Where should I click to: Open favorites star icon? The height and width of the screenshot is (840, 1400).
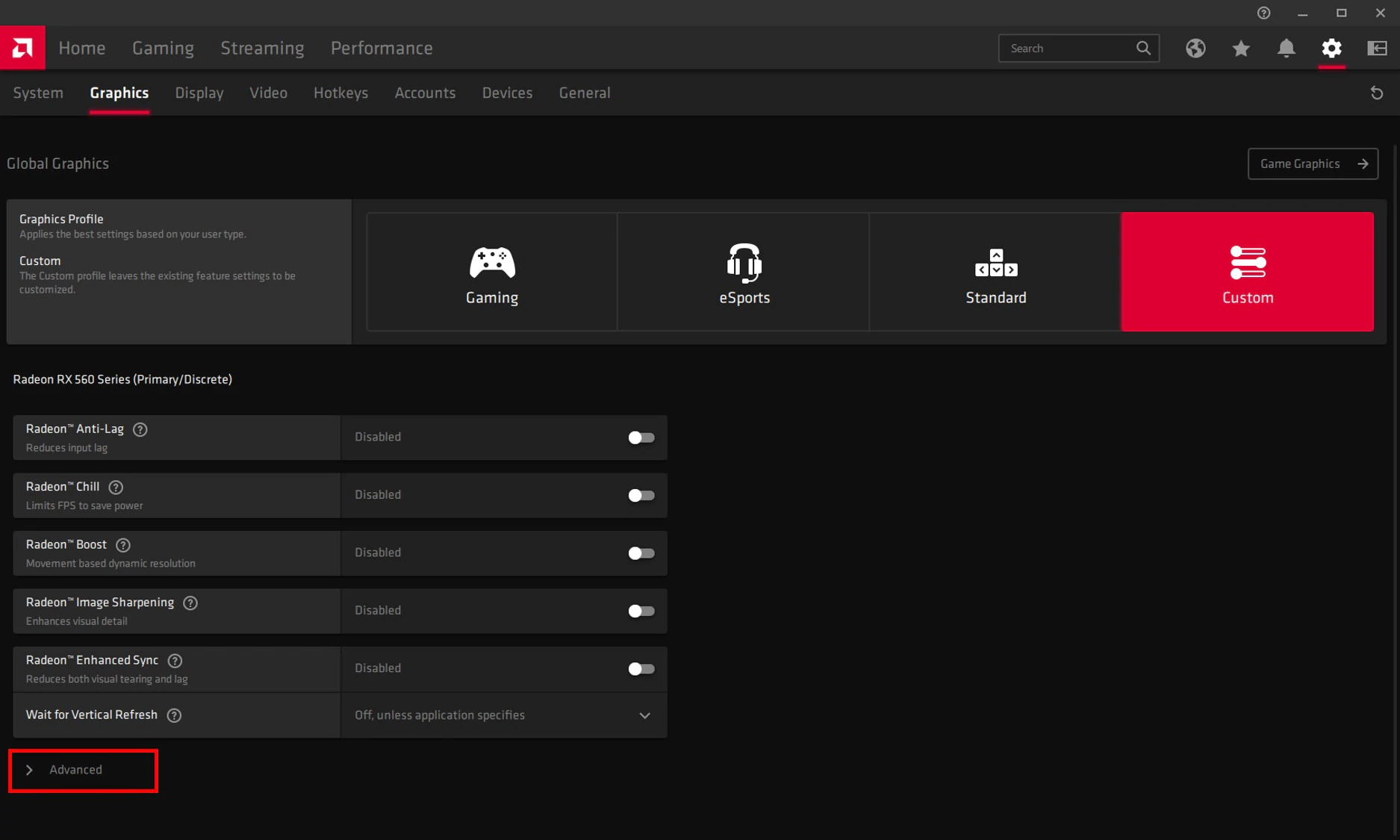pos(1241,49)
